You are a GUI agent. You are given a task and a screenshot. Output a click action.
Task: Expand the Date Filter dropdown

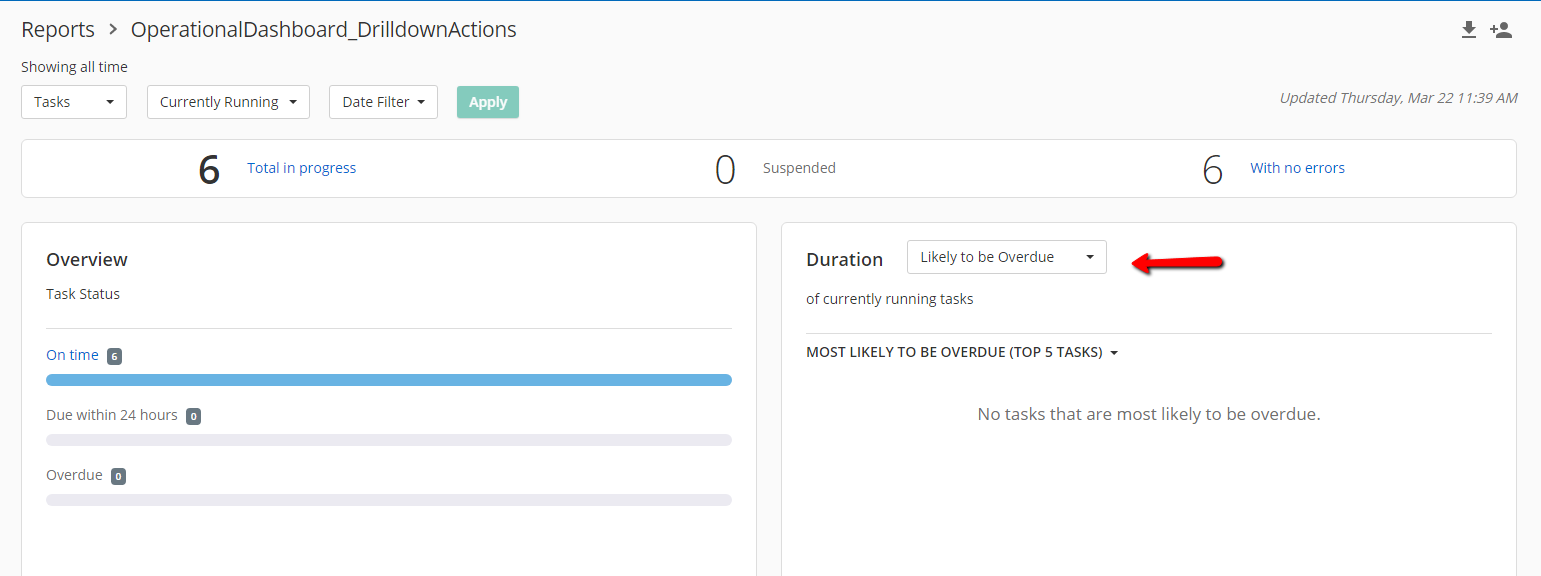pyautogui.click(x=383, y=102)
